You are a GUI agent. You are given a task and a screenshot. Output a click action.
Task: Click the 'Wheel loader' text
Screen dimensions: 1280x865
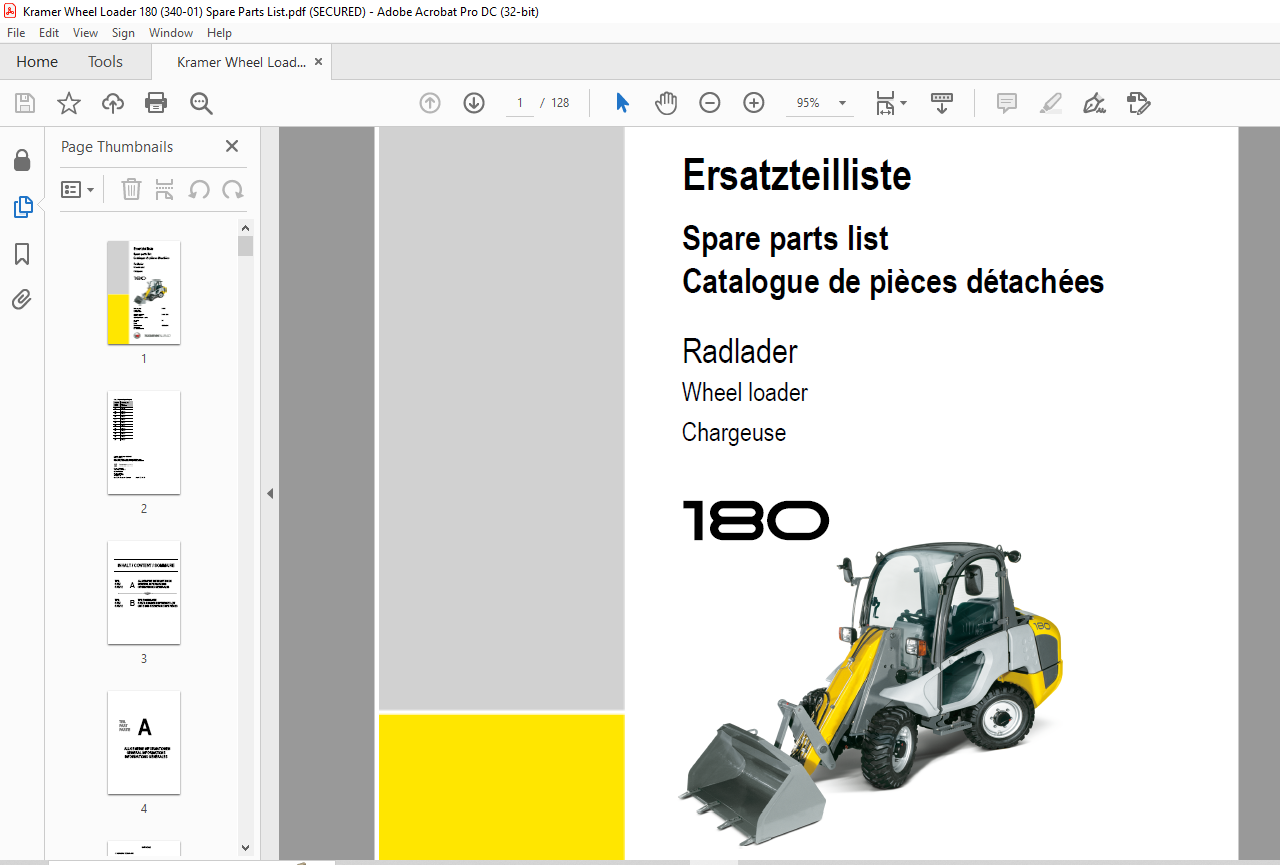[745, 393]
